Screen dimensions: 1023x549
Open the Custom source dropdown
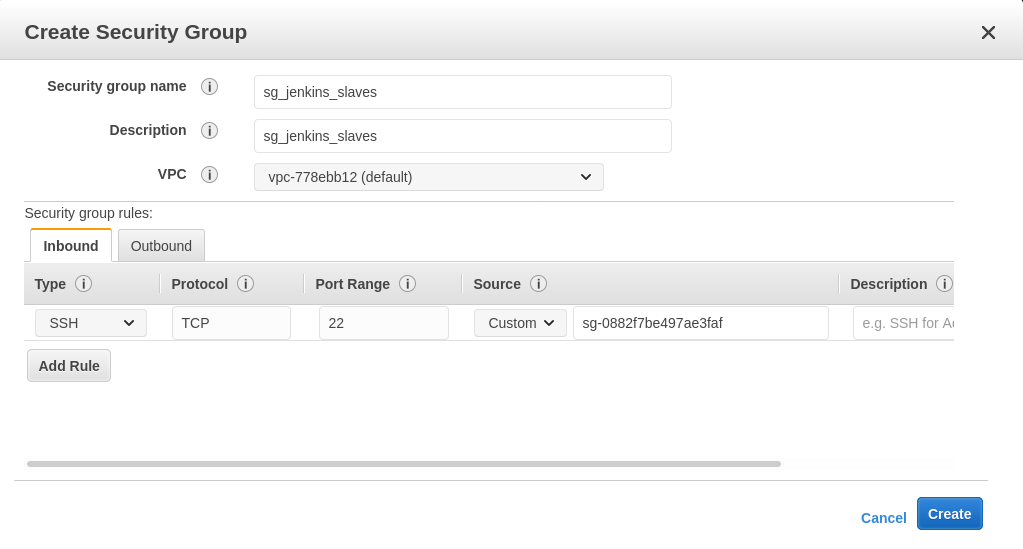[520, 323]
